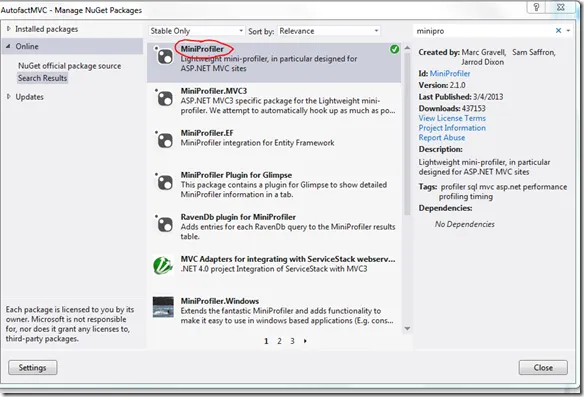This screenshot has width=584, height=397.
Task: Open View License Terms link
Action: tap(452, 118)
